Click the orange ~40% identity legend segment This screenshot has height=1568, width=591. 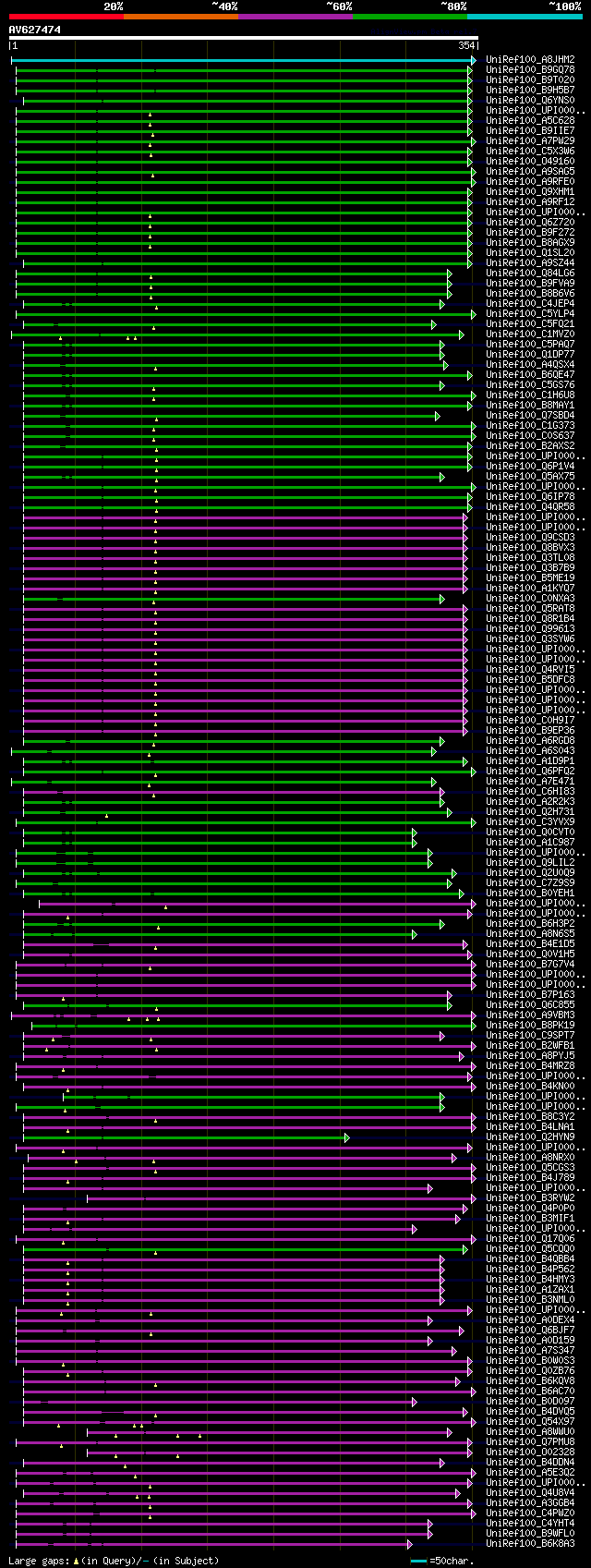tap(181, 16)
